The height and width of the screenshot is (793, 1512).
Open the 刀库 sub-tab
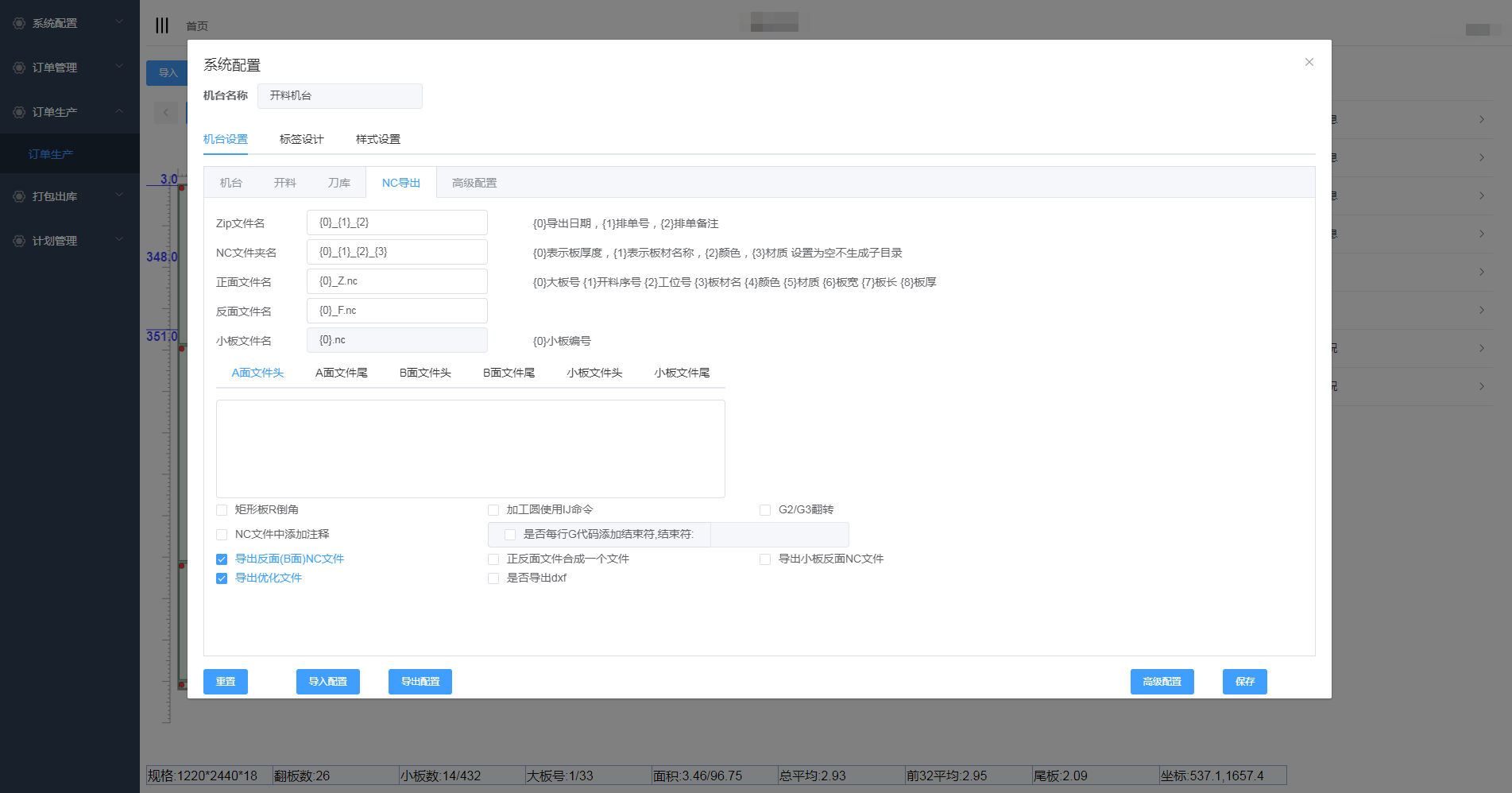(x=338, y=183)
